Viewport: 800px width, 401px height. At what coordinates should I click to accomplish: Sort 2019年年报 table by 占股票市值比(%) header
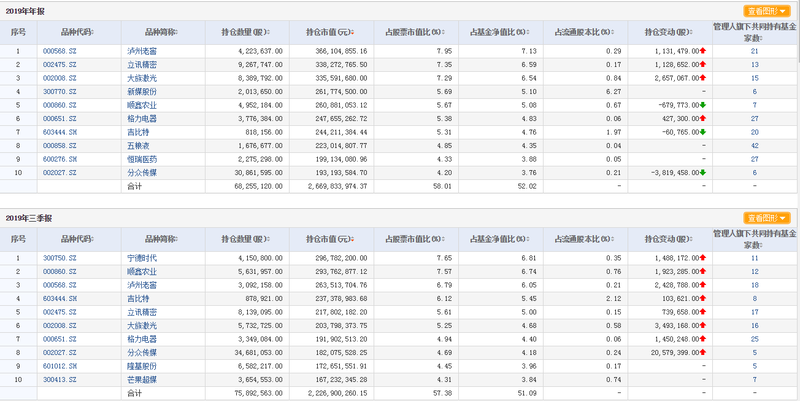[x=415, y=32]
